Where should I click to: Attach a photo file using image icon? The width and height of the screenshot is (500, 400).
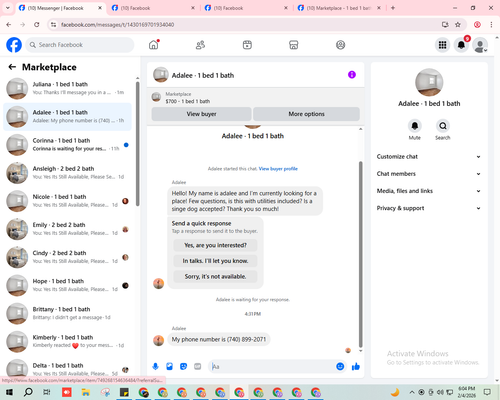tap(169, 367)
